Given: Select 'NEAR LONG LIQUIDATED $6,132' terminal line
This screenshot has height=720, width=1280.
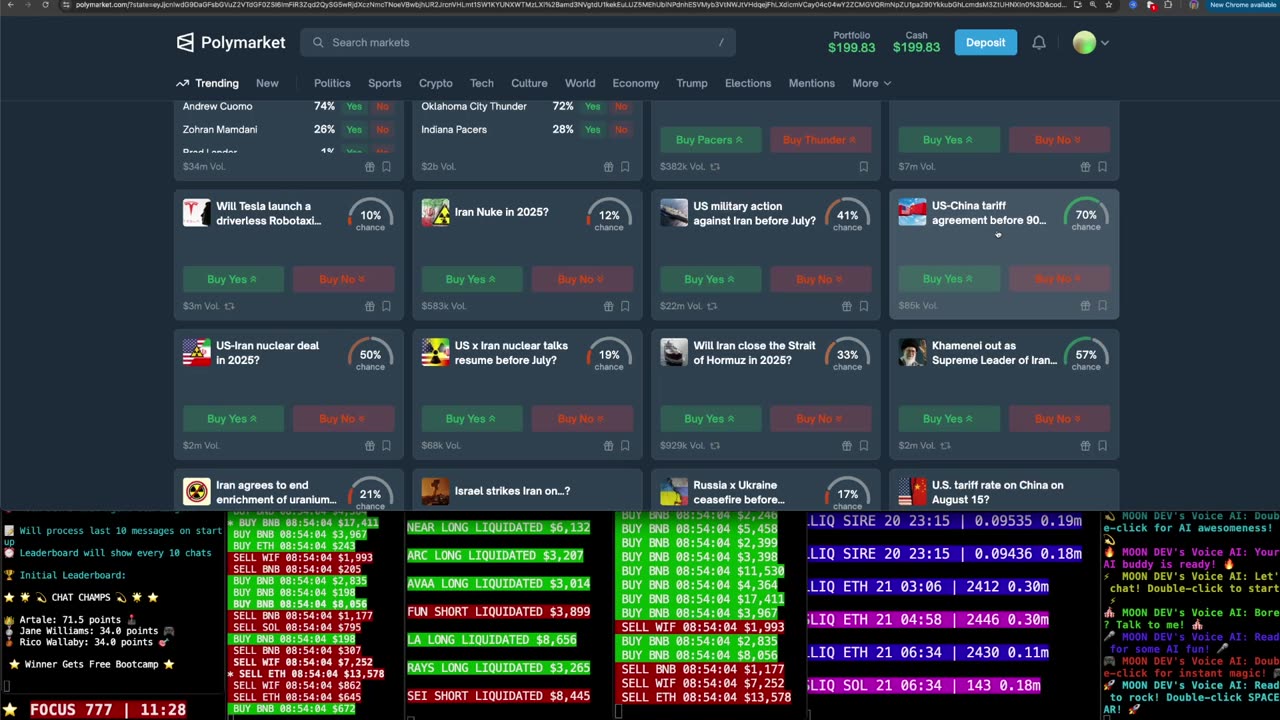Looking at the screenshot, I should tap(499, 527).
